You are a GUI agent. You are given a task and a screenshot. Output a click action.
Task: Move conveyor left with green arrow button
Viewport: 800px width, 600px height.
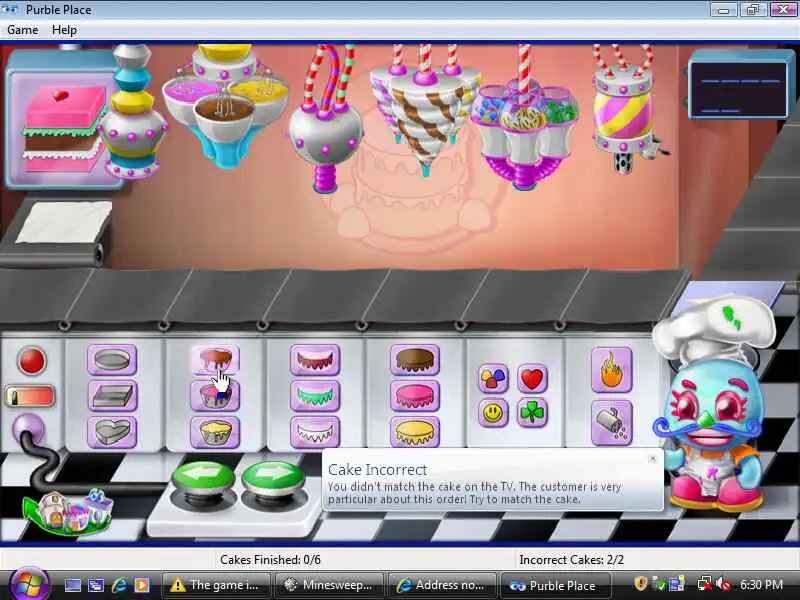point(204,480)
